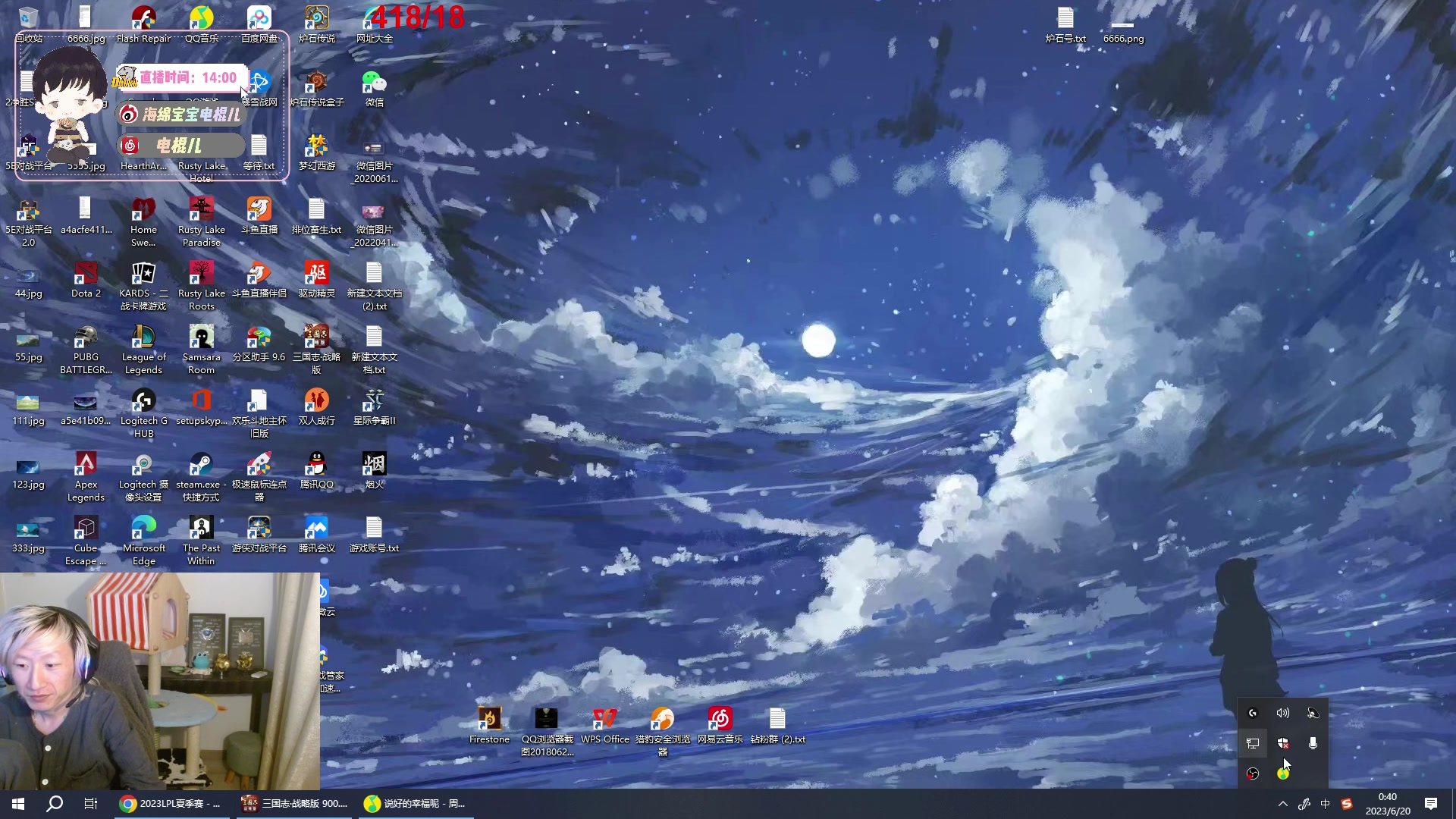Select the 钻粉群 (2).txt file

click(778, 725)
